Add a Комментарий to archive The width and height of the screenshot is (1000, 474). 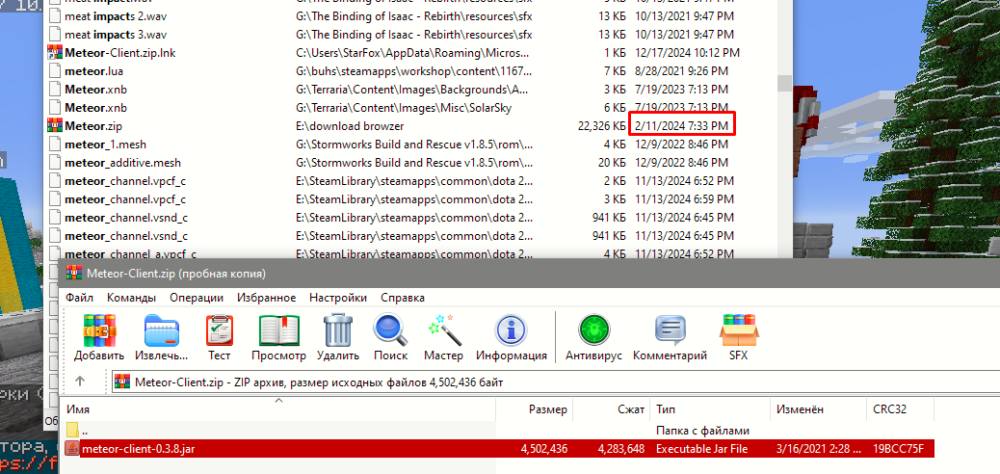[670, 337]
